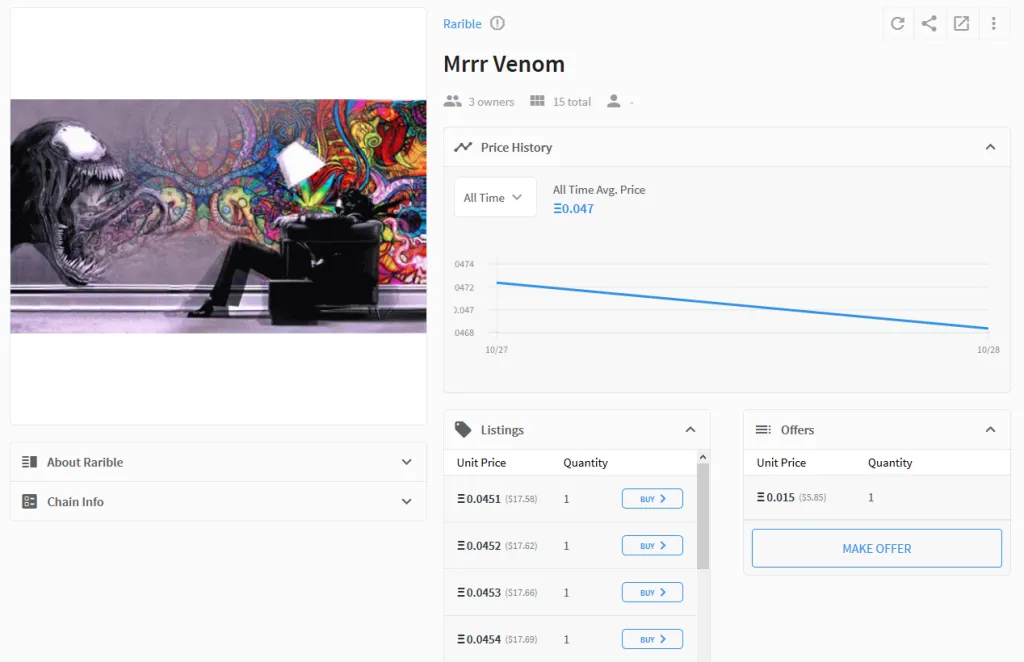Buy the 0.0452 ETH listing
The image size is (1024, 662).
click(652, 545)
